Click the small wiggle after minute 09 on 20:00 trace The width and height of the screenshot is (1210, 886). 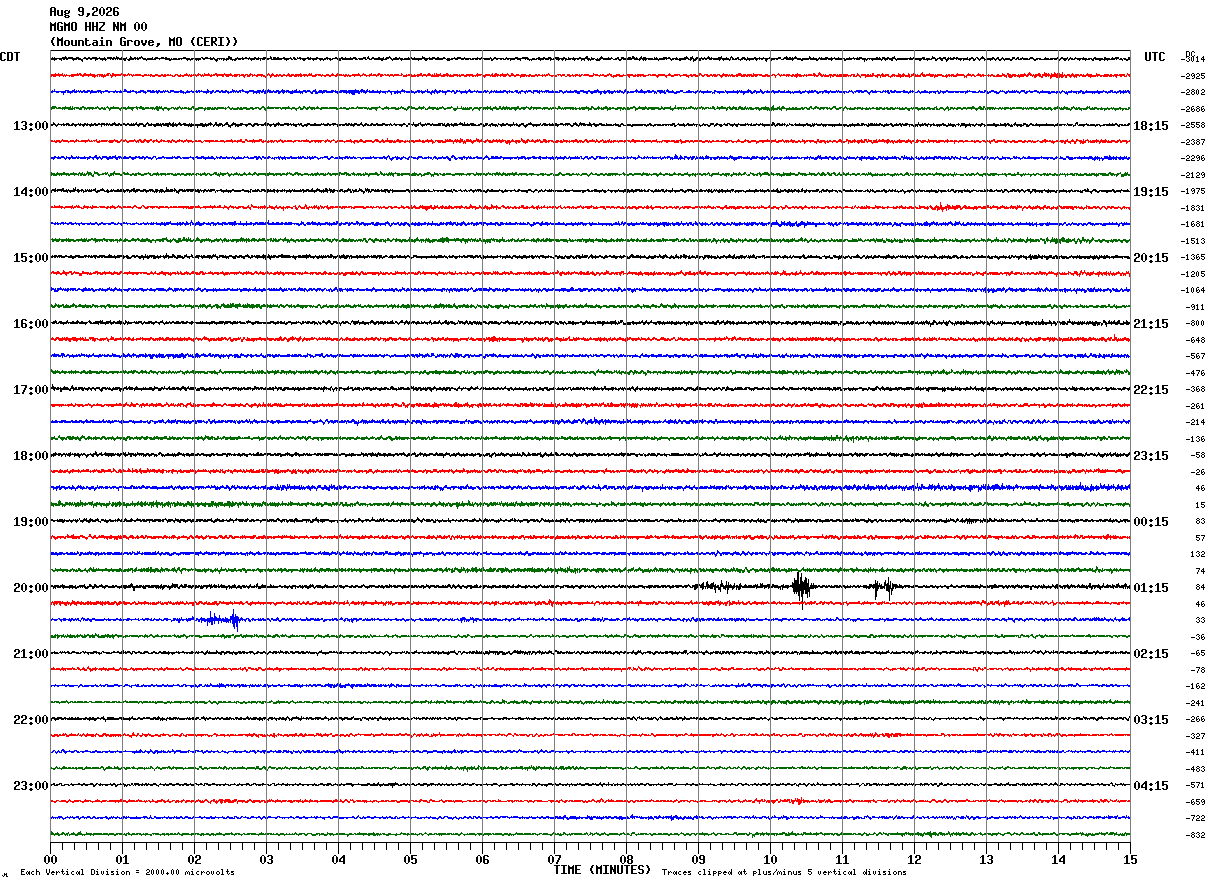tap(720, 587)
